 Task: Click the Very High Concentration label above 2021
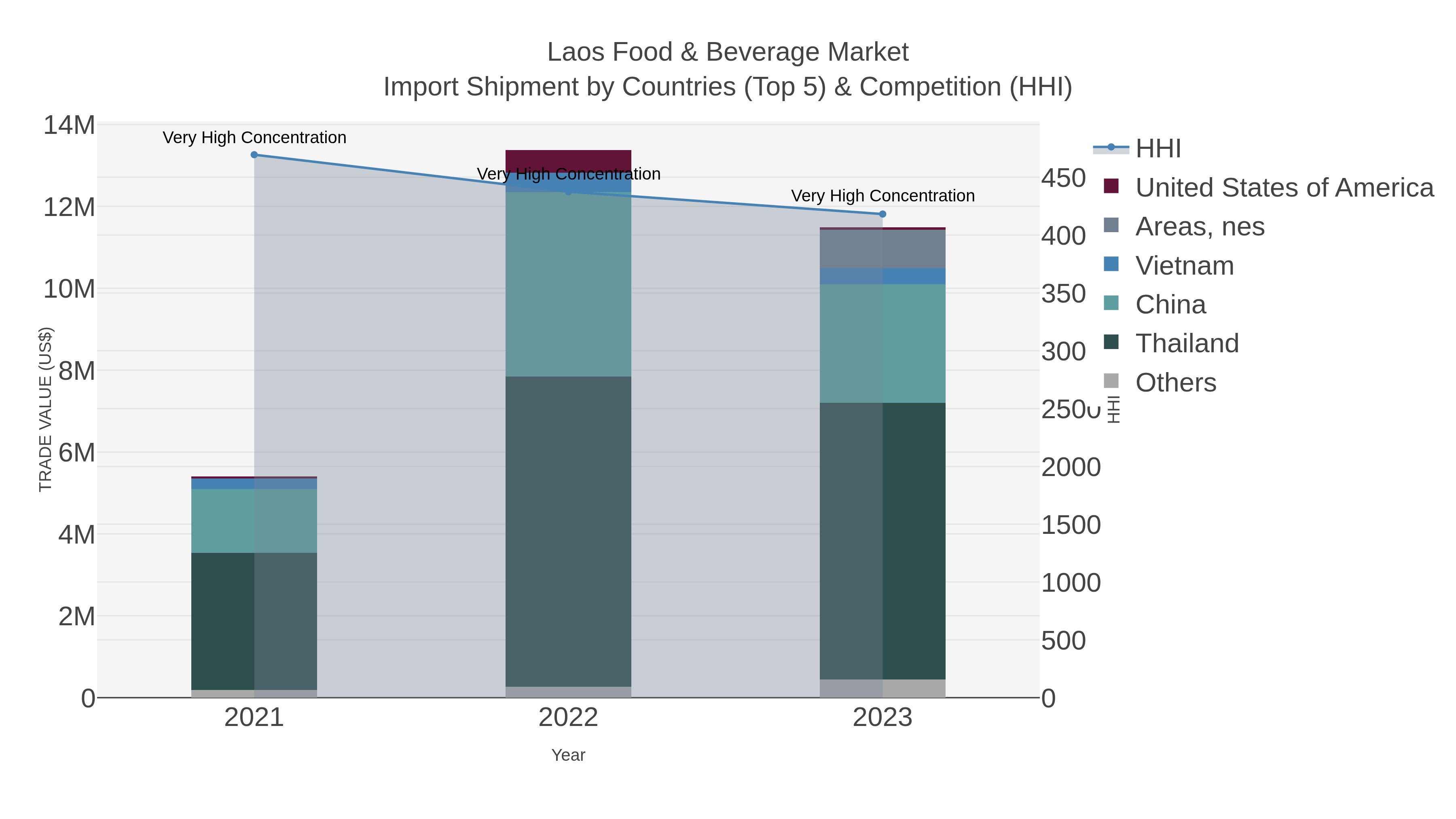pos(254,138)
